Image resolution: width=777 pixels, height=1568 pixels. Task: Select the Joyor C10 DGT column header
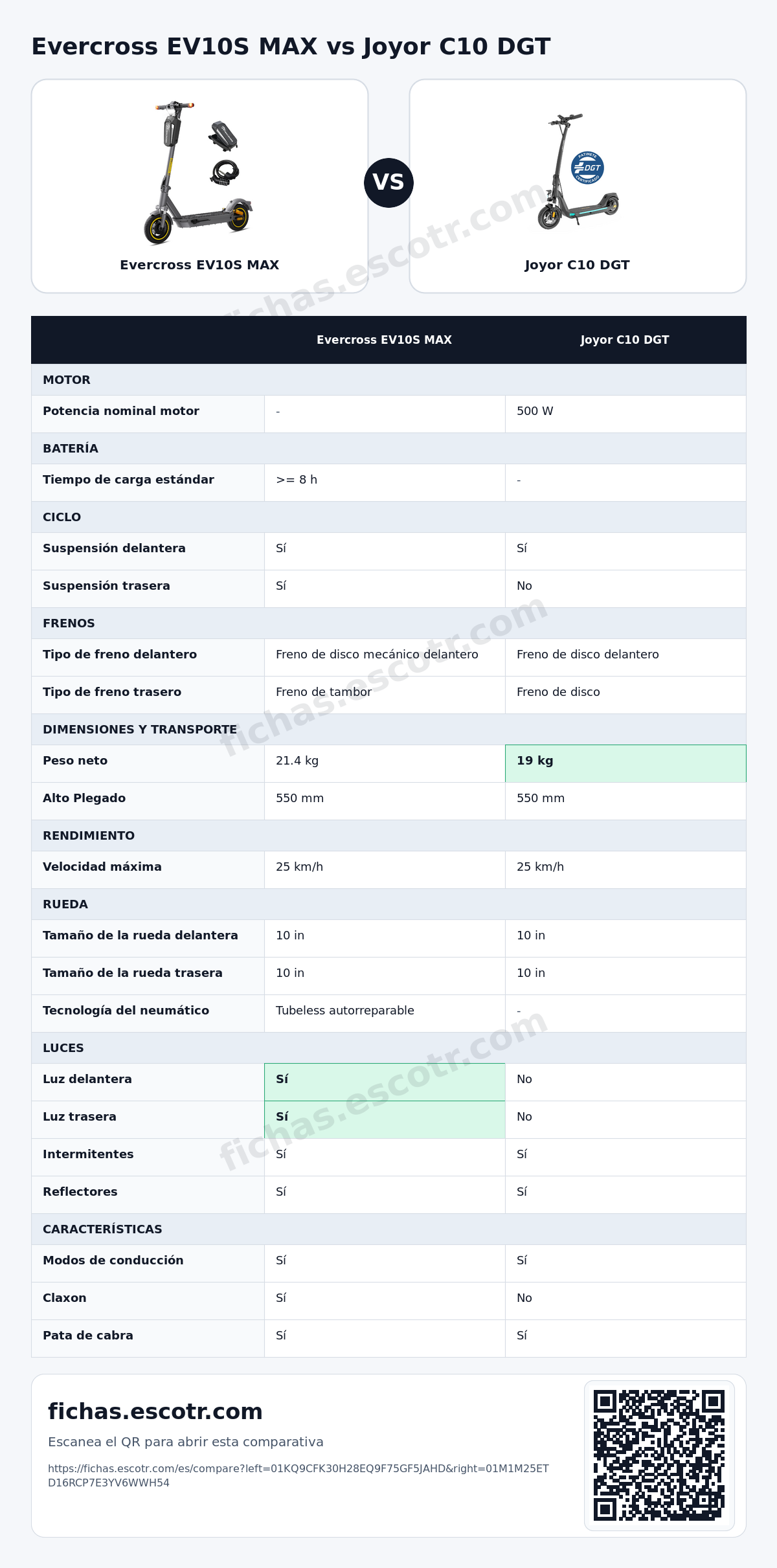[x=625, y=340]
